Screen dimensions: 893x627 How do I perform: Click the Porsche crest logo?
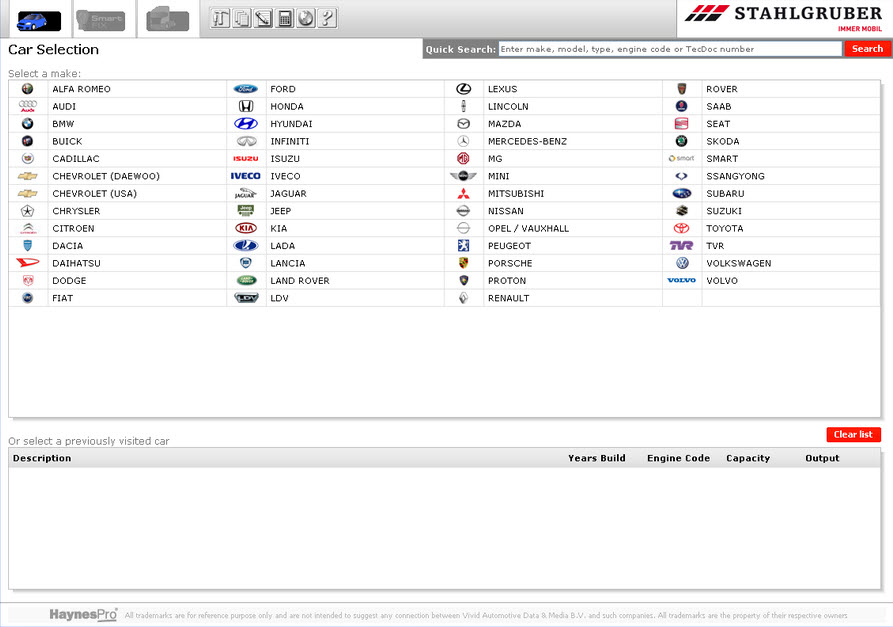464,263
